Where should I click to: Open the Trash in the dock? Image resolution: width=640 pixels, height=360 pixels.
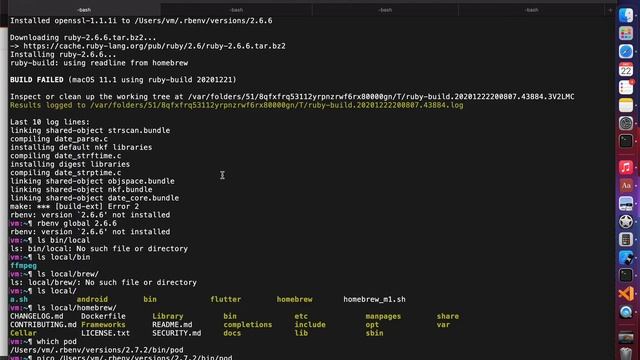tap(626, 353)
